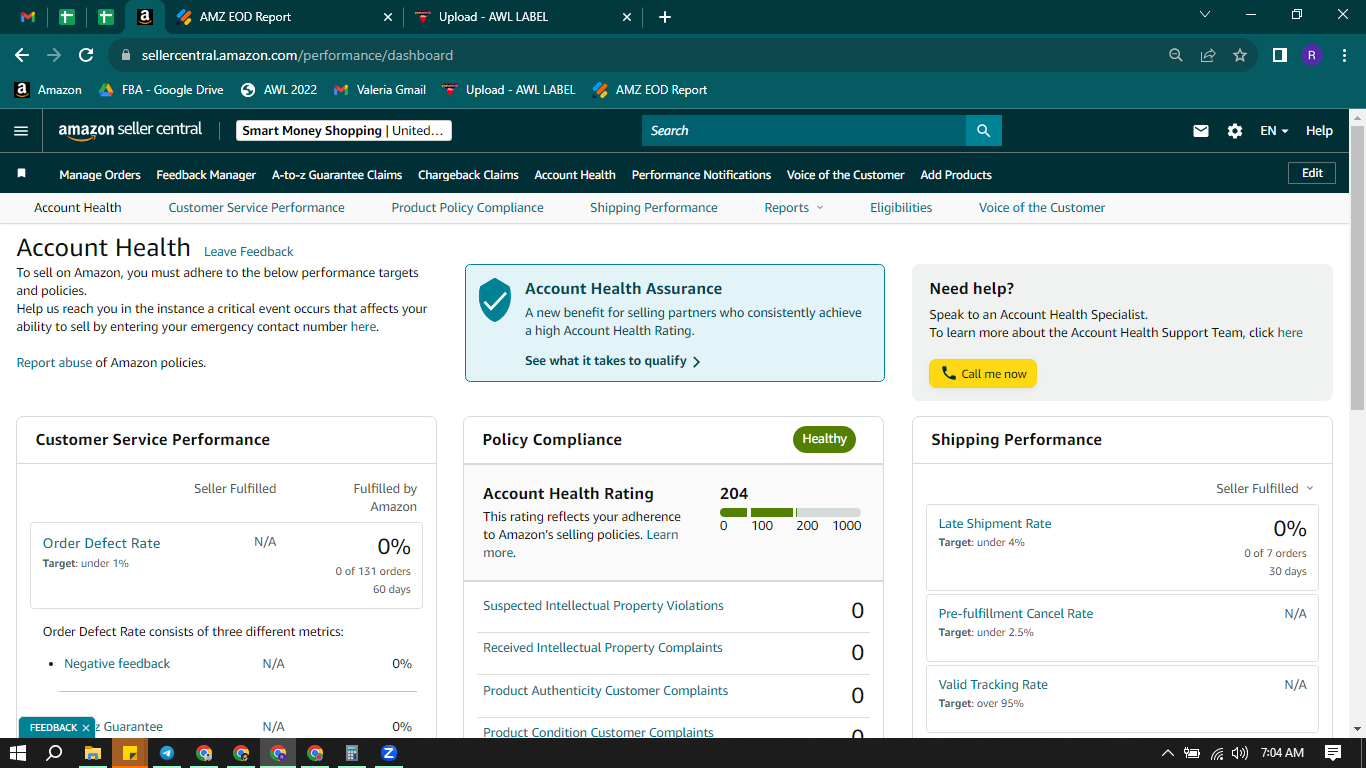The height and width of the screenshot is (768, 1366).
Task: Open the Account Health tab
Action: (x=78, y=208)
